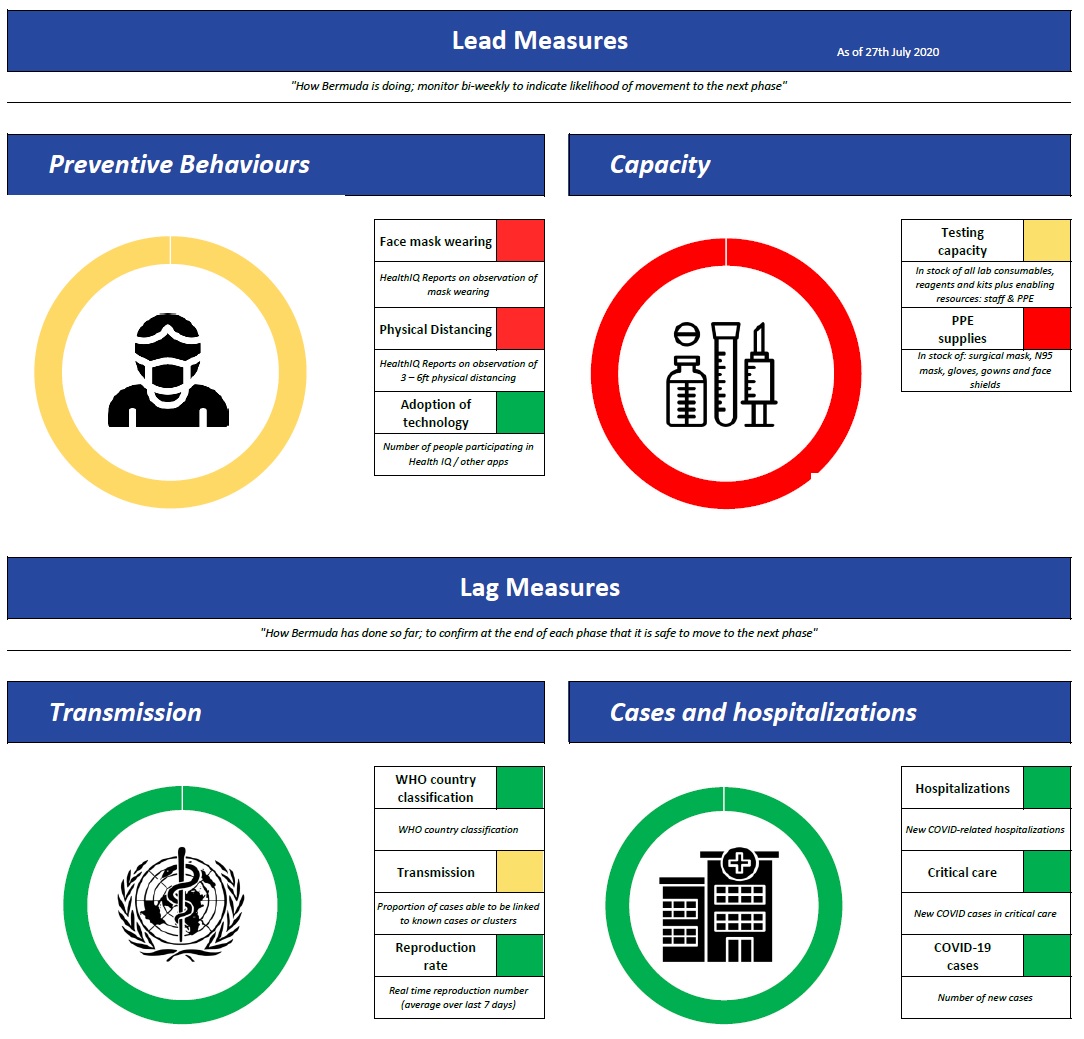Click the Preventive Behaviours section heading
1084x1039 pixels.
[x=179, y=165]
